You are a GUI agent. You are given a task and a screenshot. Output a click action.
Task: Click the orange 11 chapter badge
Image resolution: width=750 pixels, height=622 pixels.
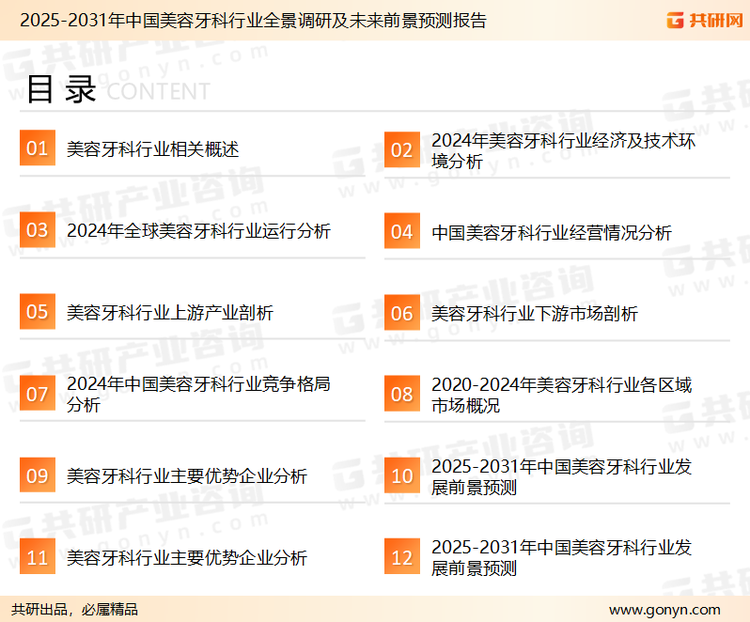click(x=37, y=556)
